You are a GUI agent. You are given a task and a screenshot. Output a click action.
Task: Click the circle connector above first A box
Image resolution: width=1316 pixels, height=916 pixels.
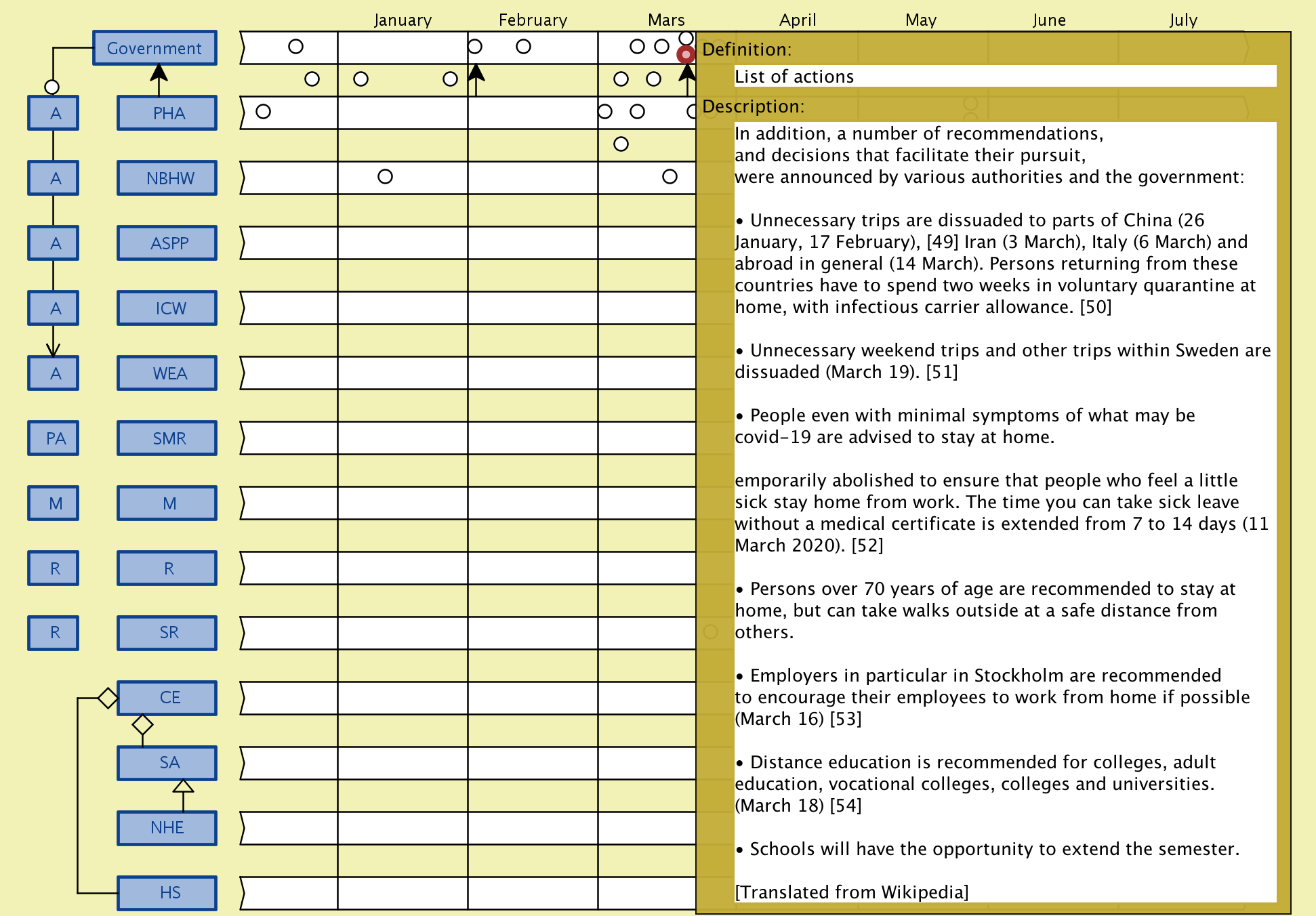pos(52,87)
